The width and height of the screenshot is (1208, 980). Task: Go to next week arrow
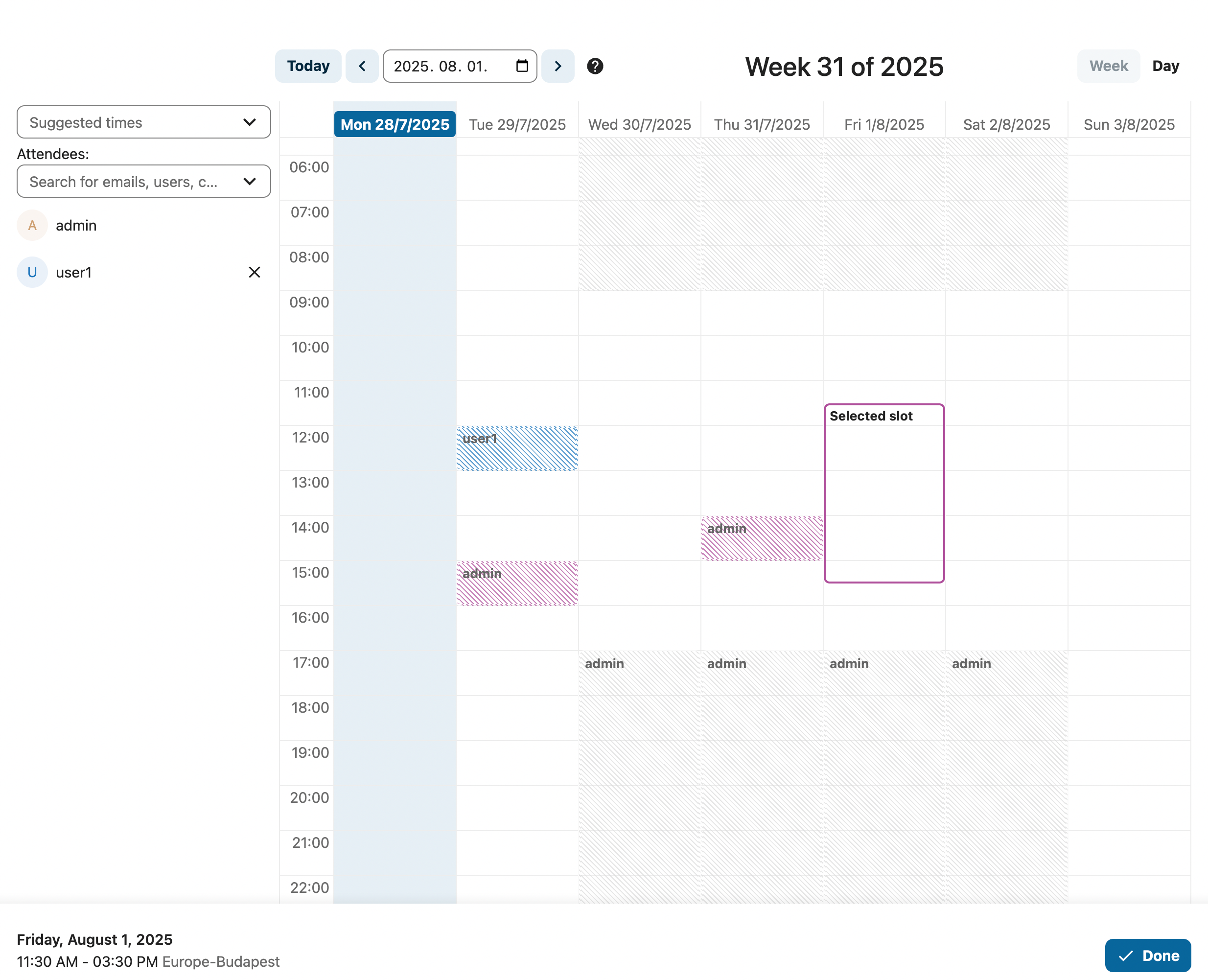(x=558, y=66)
